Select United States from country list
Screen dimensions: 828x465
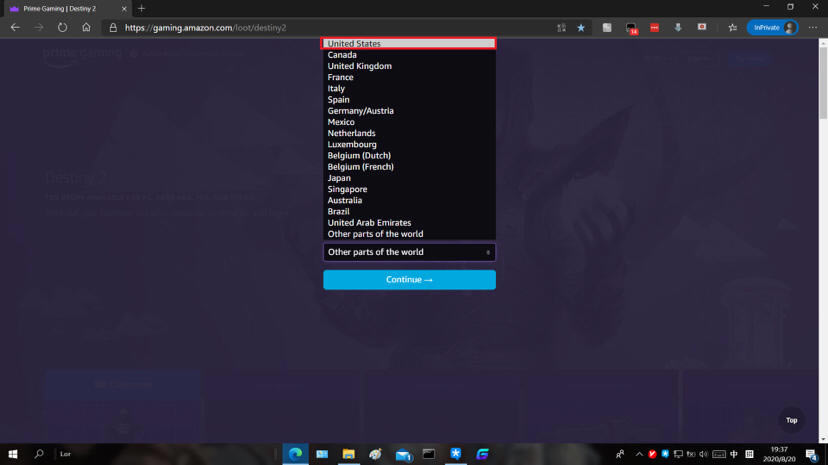(x=409, y=43)
